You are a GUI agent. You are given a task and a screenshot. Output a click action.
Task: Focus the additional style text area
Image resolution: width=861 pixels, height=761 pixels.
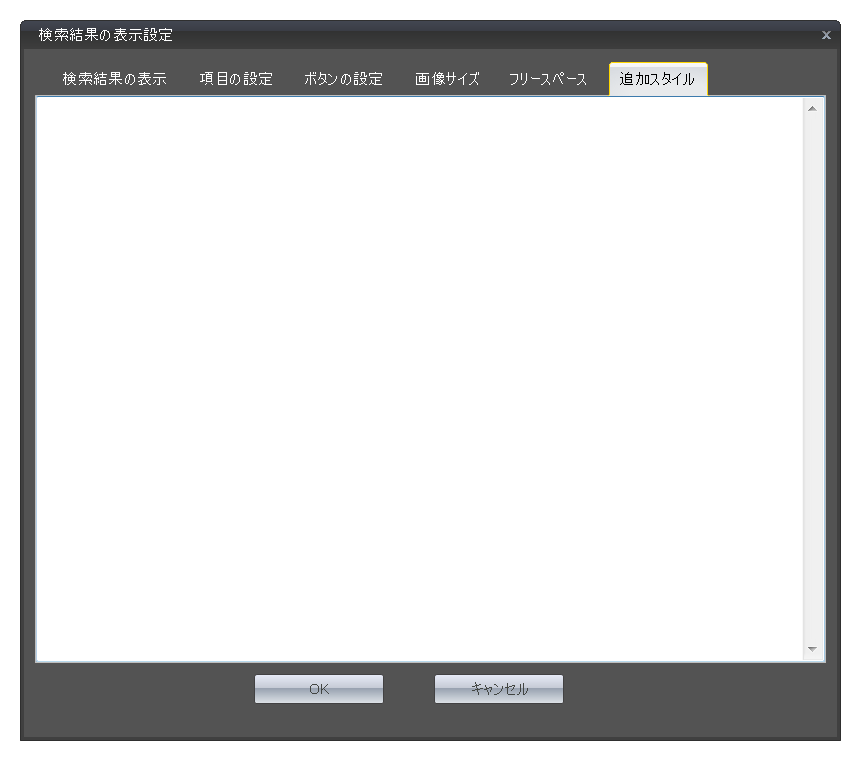click(x=420, y=380)
